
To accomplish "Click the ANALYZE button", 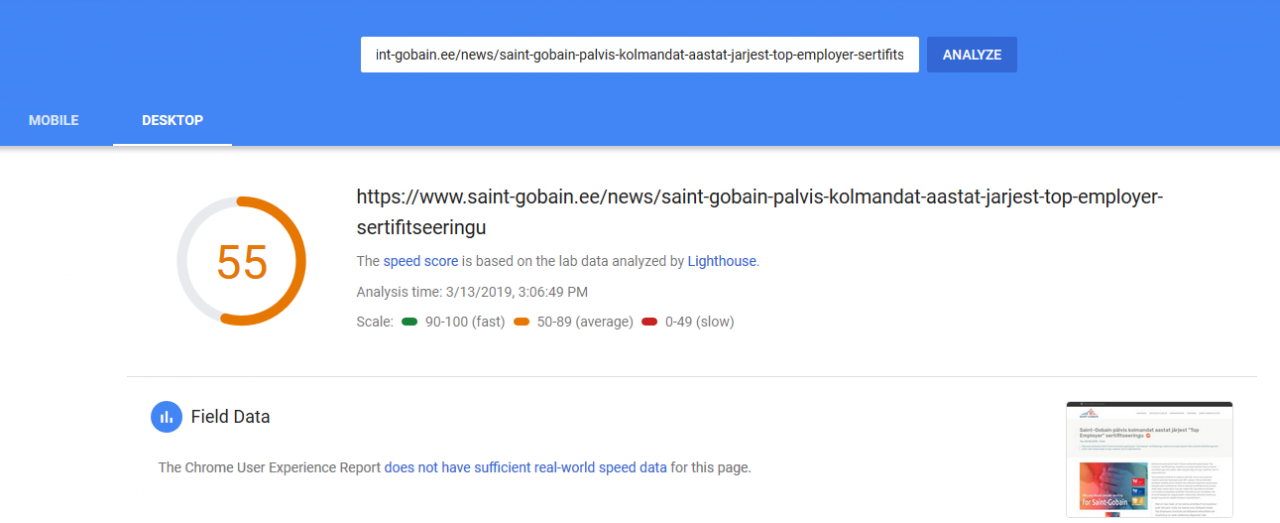I will [971, 55].
